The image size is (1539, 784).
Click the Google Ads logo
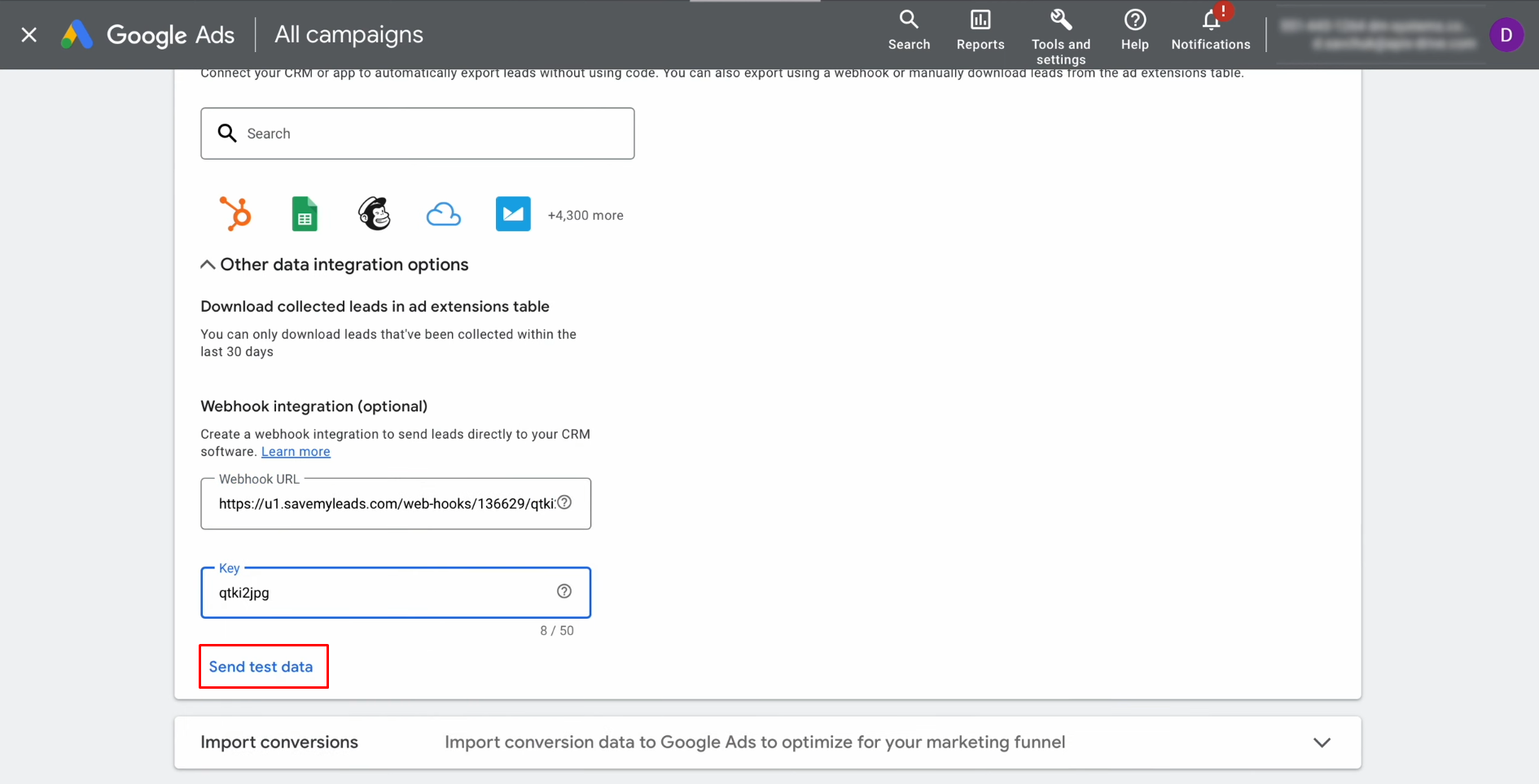[147, 34]
